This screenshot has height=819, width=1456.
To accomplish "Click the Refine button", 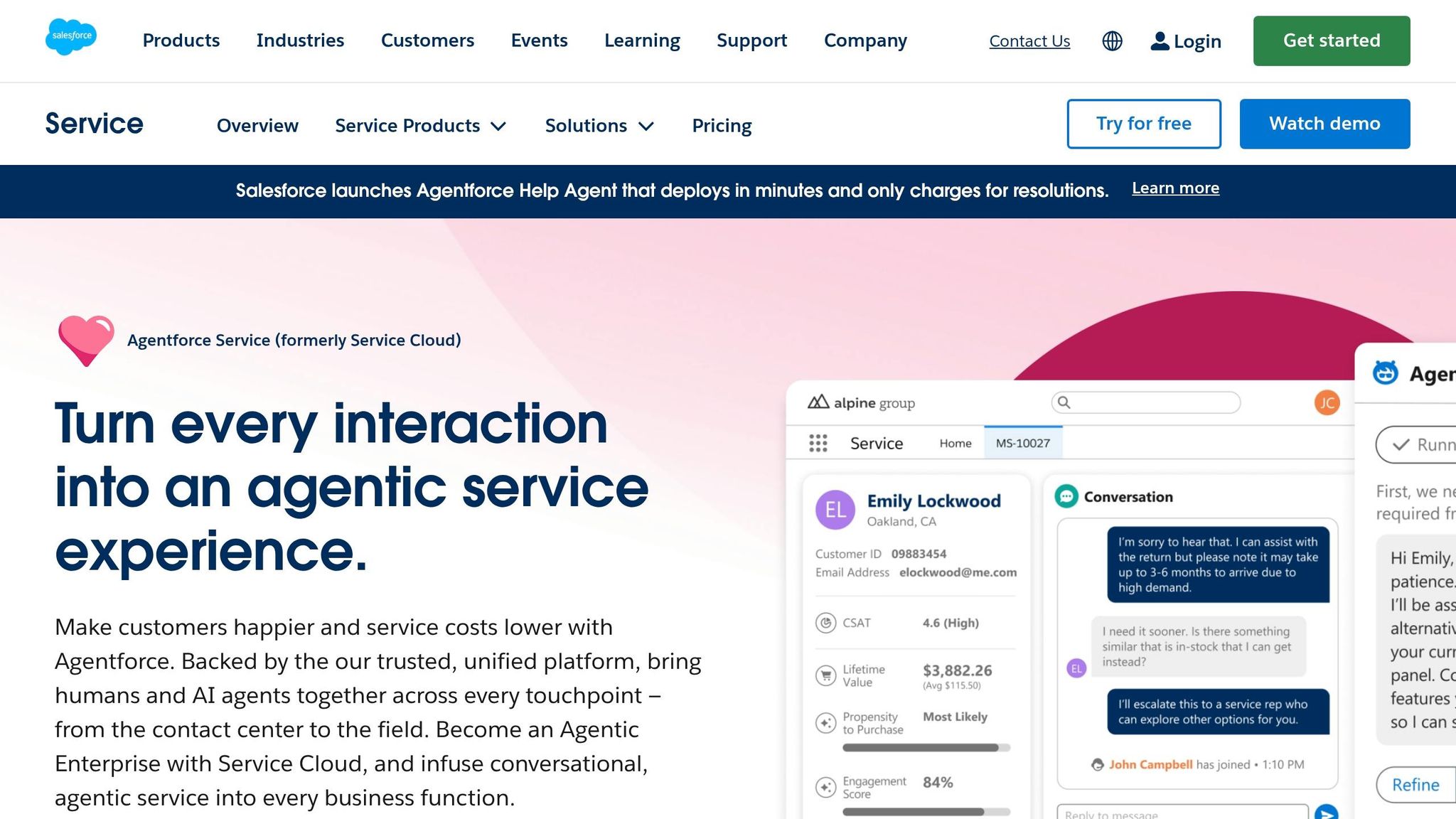I will coord(1415,784).
